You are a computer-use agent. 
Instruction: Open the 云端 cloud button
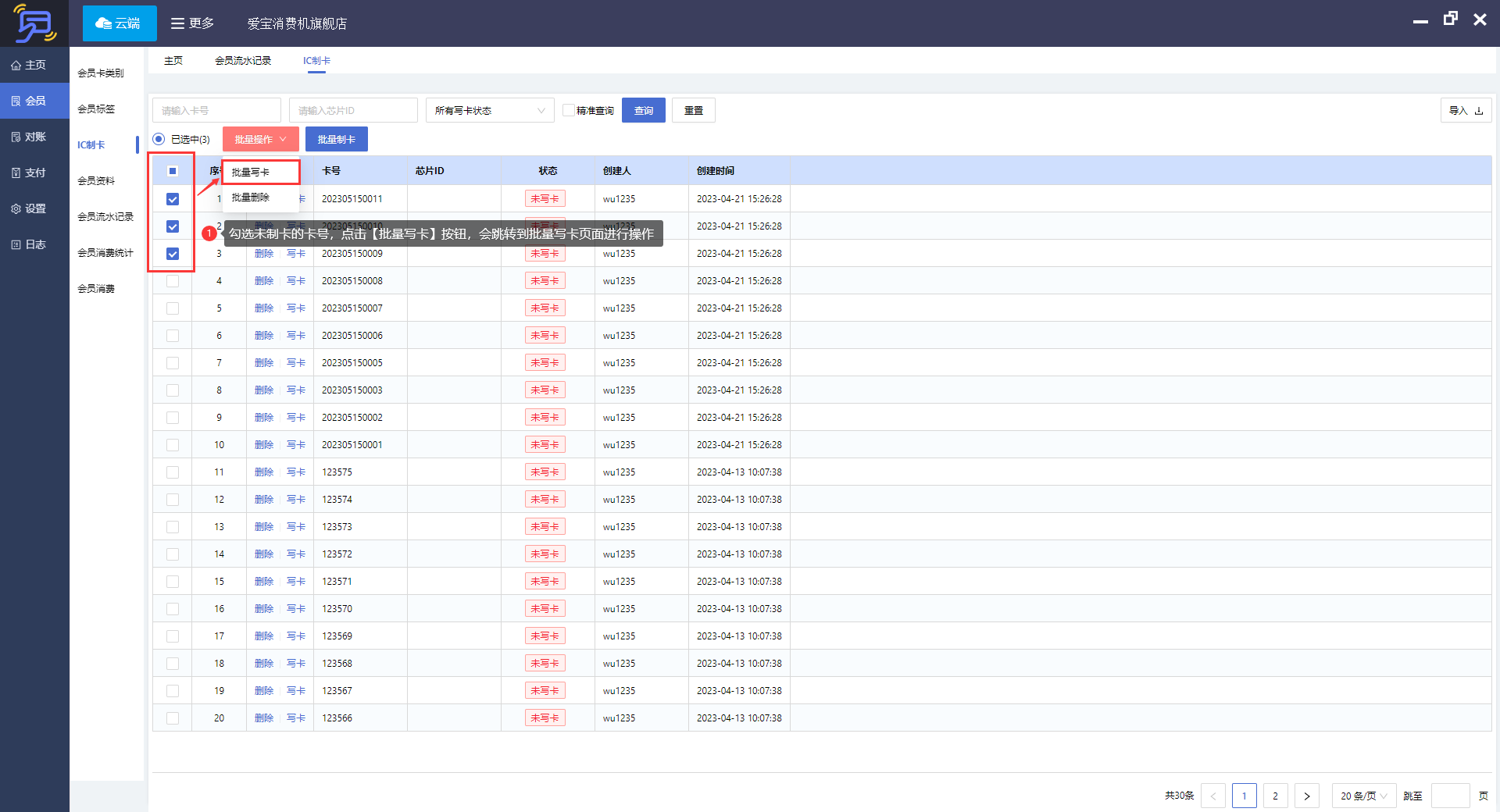coord(120,23)
